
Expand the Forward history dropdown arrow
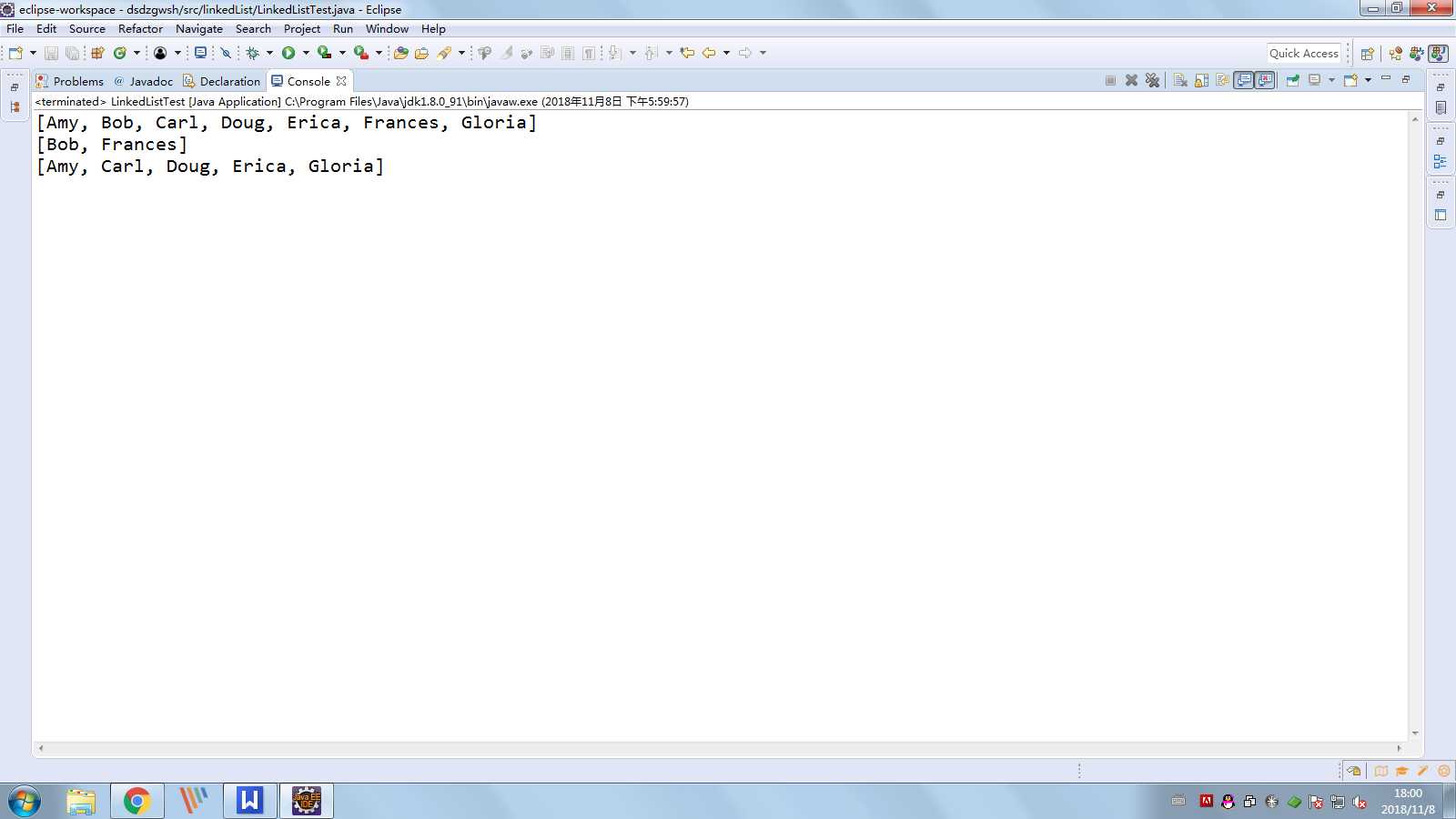coord(763,53)
